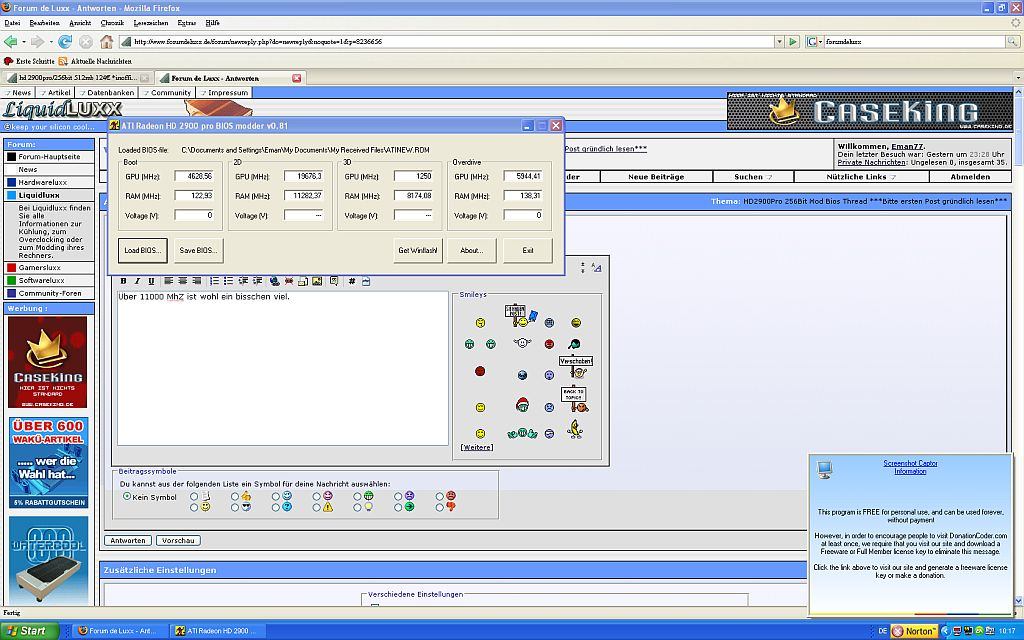Center-align post text
The width and height of the screenshot is (1024, 640).
pyautogui.click(x=183, y=281)
